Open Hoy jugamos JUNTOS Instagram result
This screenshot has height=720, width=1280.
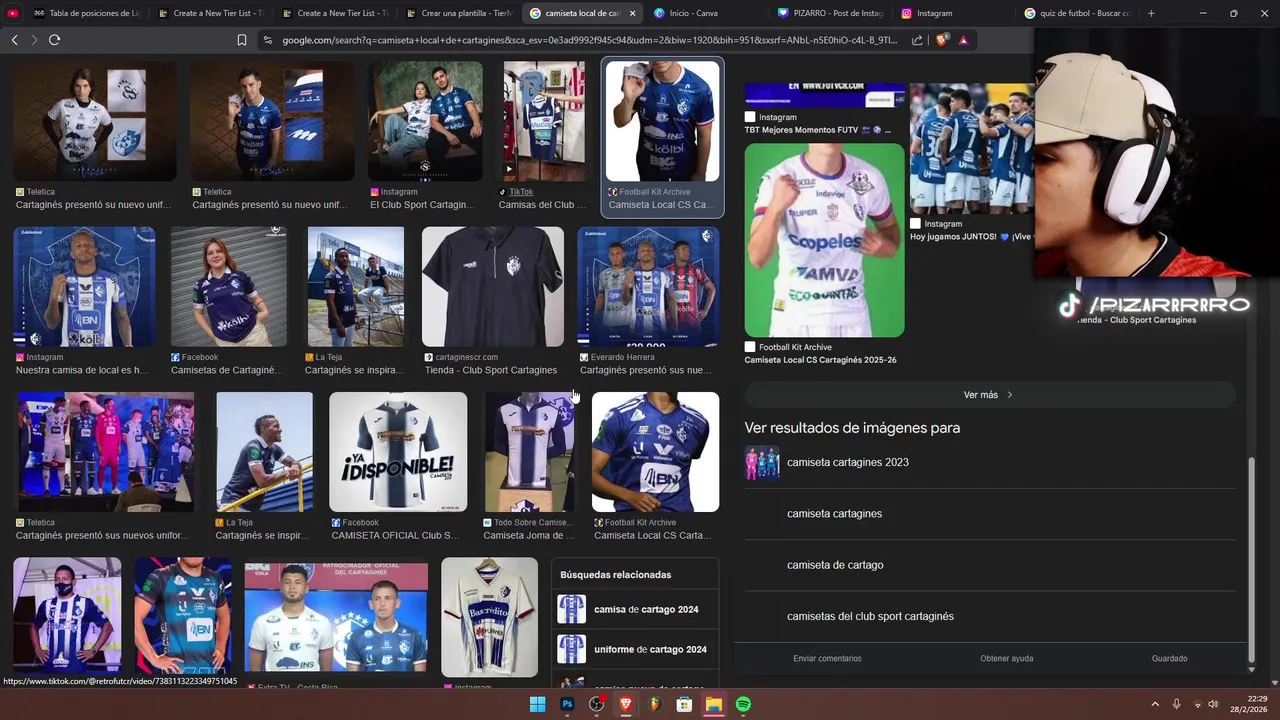(971, 163)
